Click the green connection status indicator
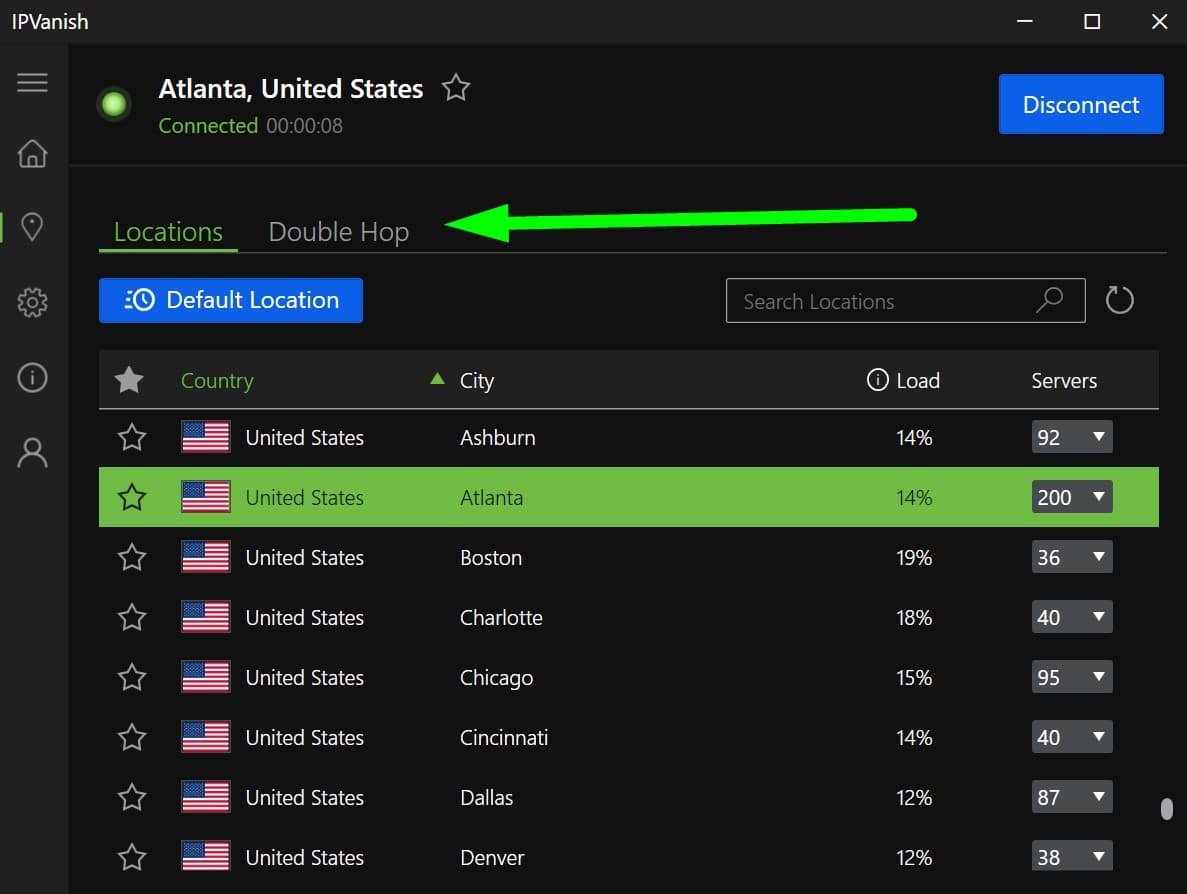The height and width of the screenshot is (894, 1187). coord(114,104)
